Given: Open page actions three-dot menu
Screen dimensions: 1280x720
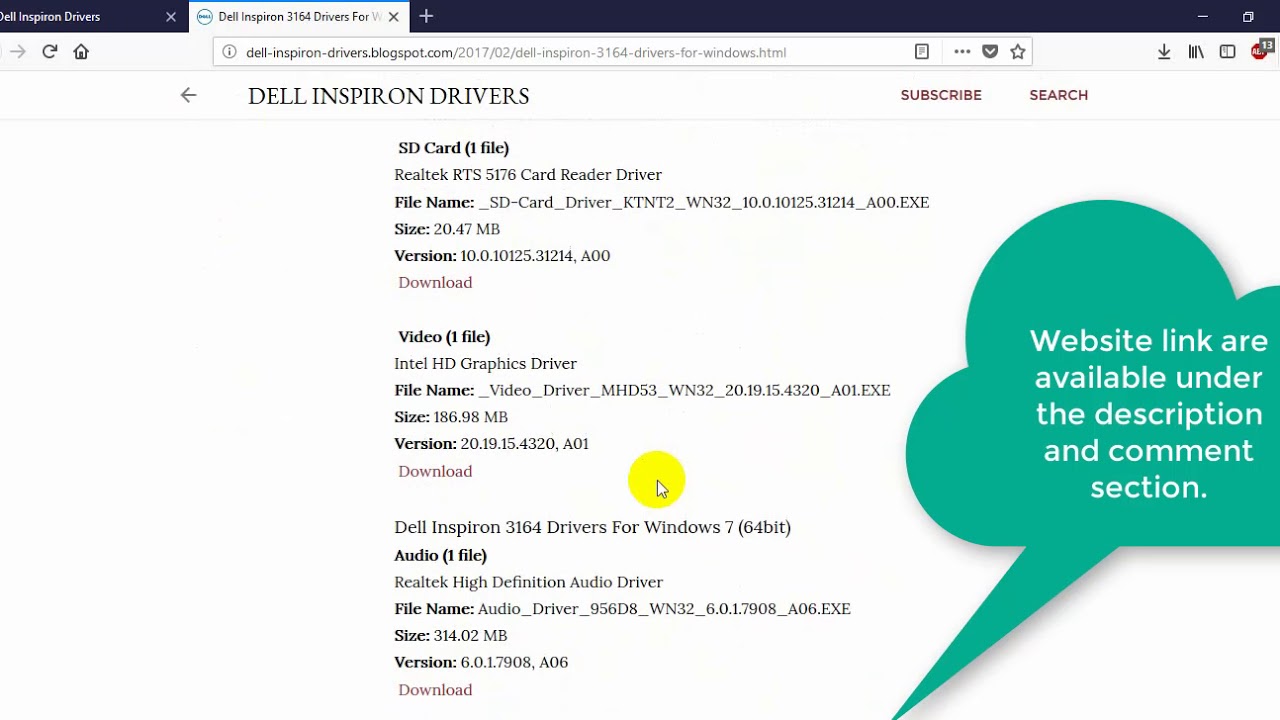Looking at the screenshot, I should point(962,52).
